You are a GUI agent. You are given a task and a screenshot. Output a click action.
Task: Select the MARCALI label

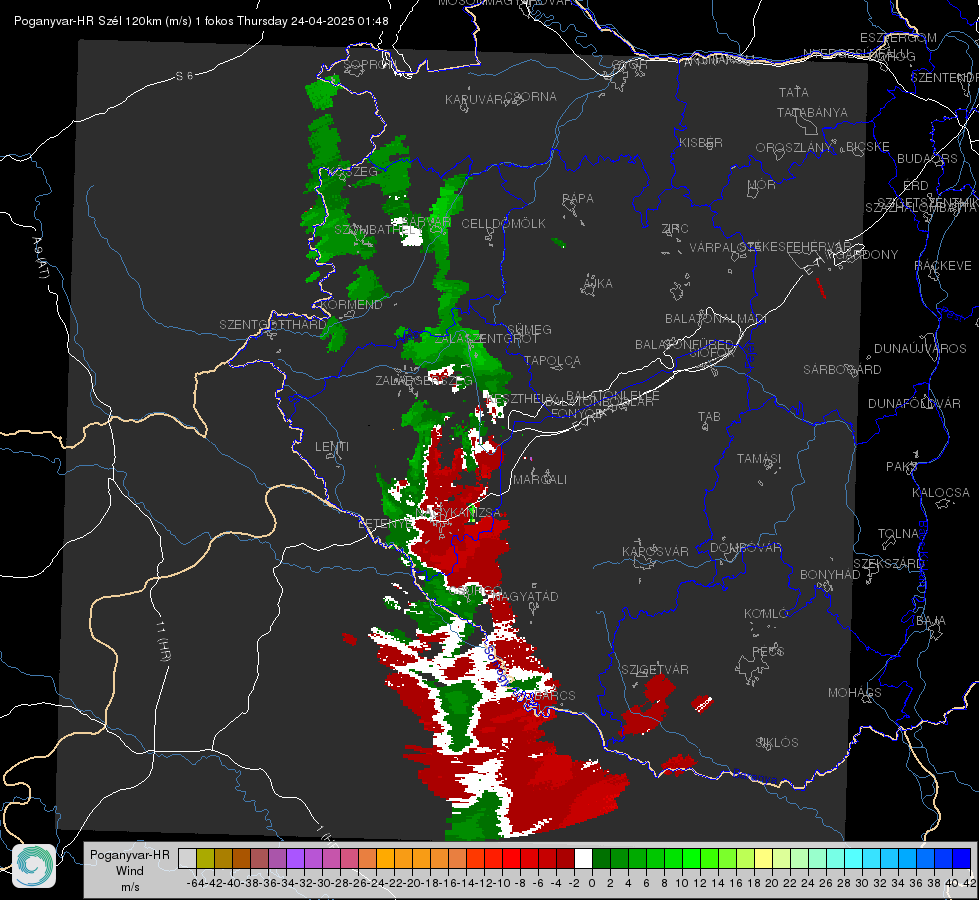point(539,480)
